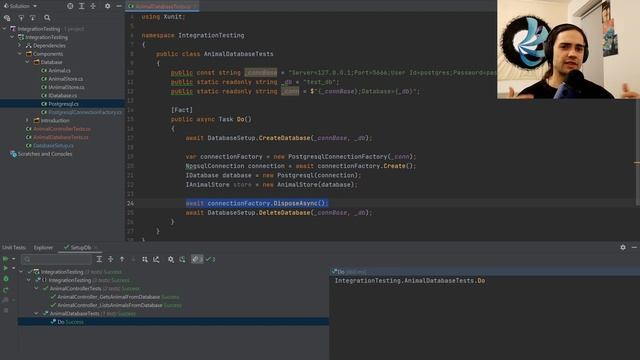The image size is (640, 360).
Task: Collapse IntegrationTesting root in test tree
Action: coord(21,272)
